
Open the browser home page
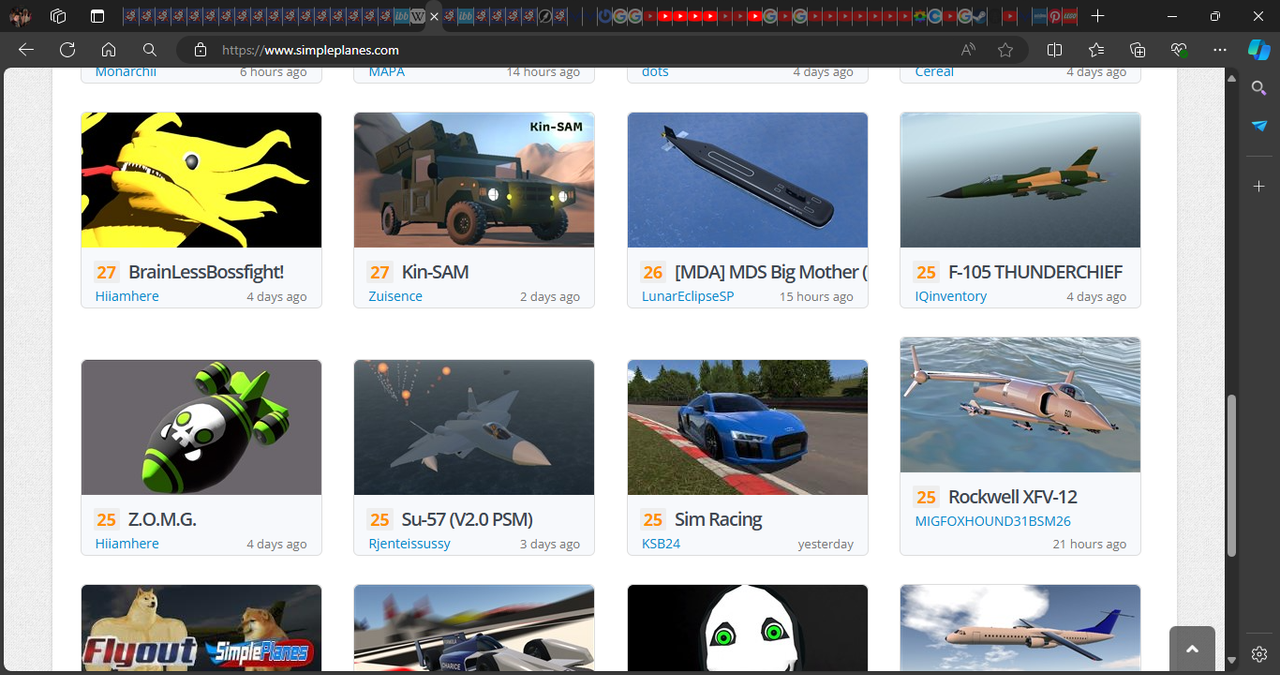108,49
